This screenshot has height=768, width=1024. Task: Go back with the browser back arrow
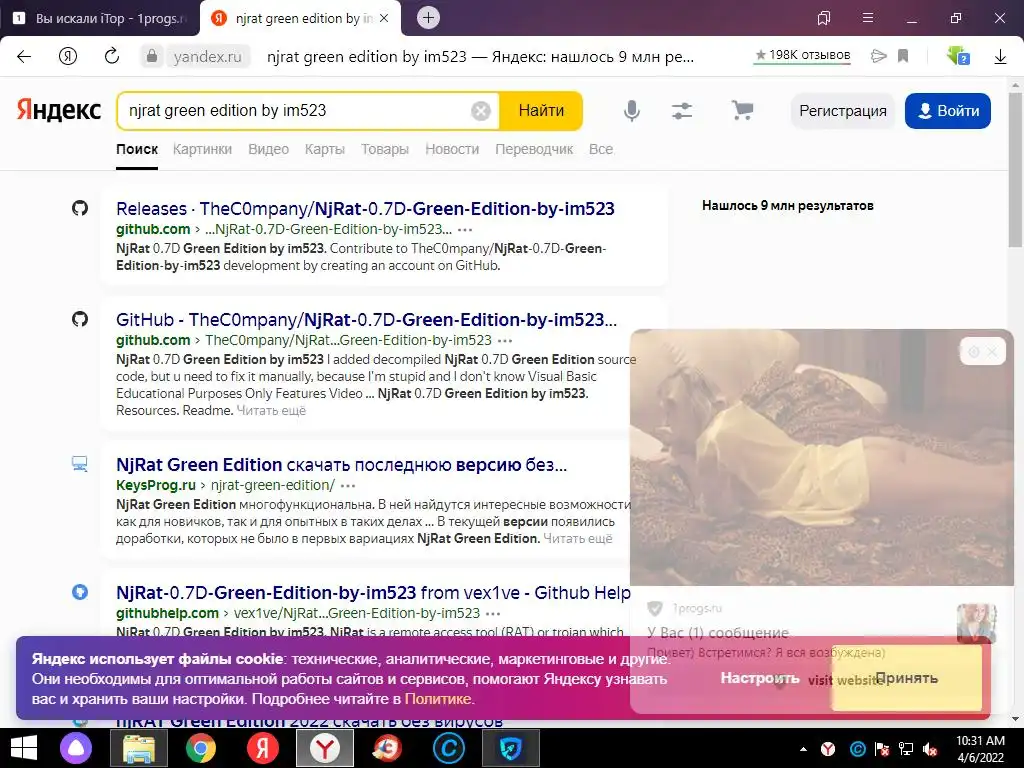(24, 56)
